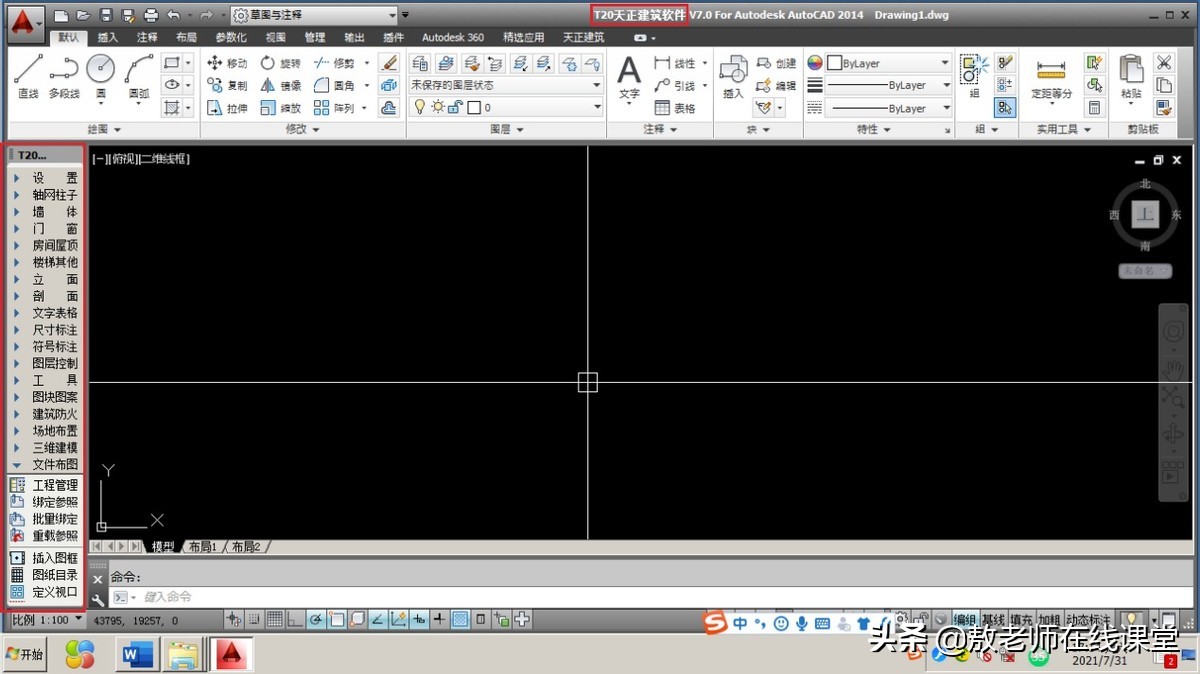Click the 文字 (Text) annotation tool
1200x674 pixels.
[x=628, y=77]
